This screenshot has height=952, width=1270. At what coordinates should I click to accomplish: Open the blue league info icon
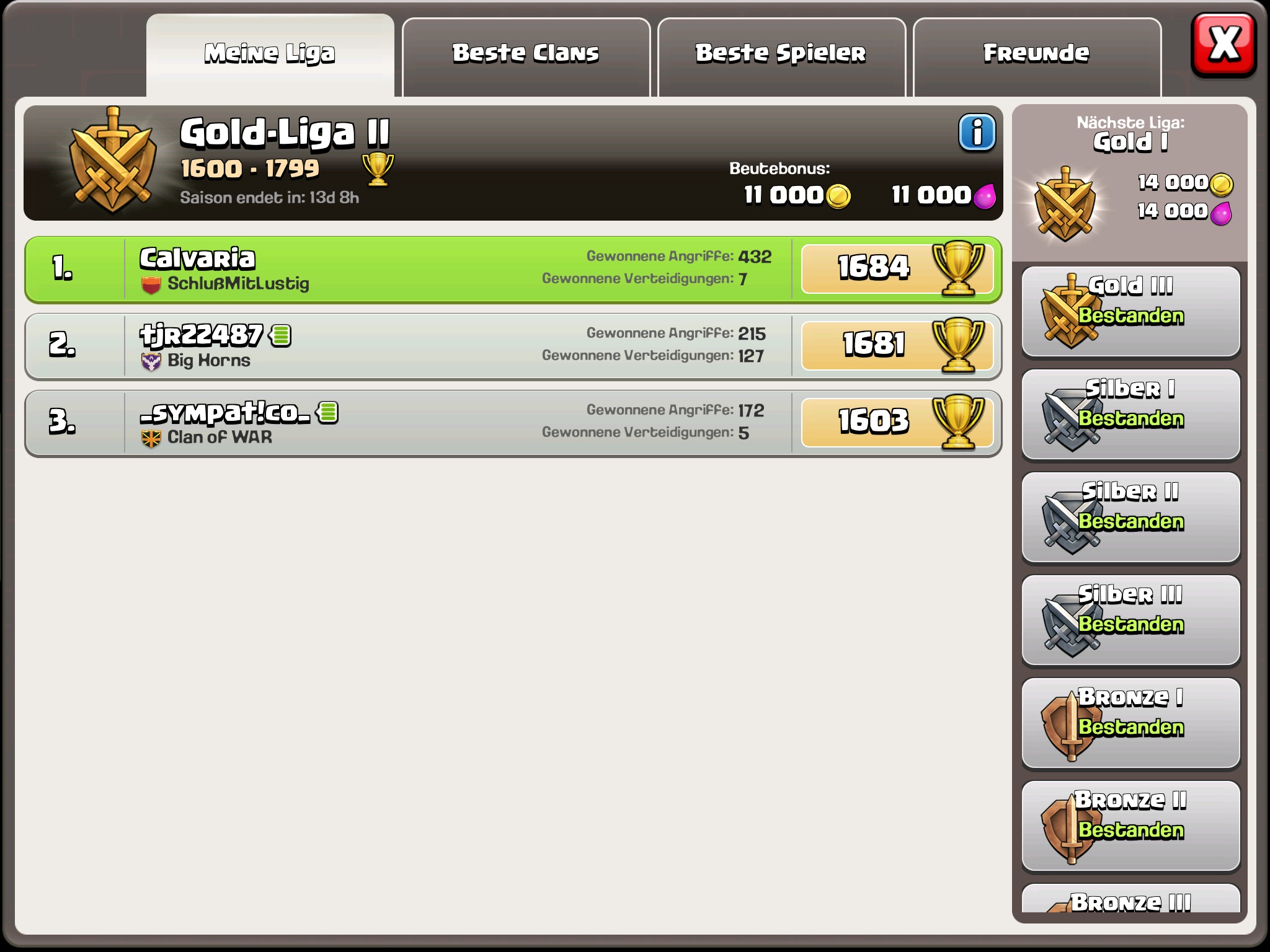[x=977, y=133]
